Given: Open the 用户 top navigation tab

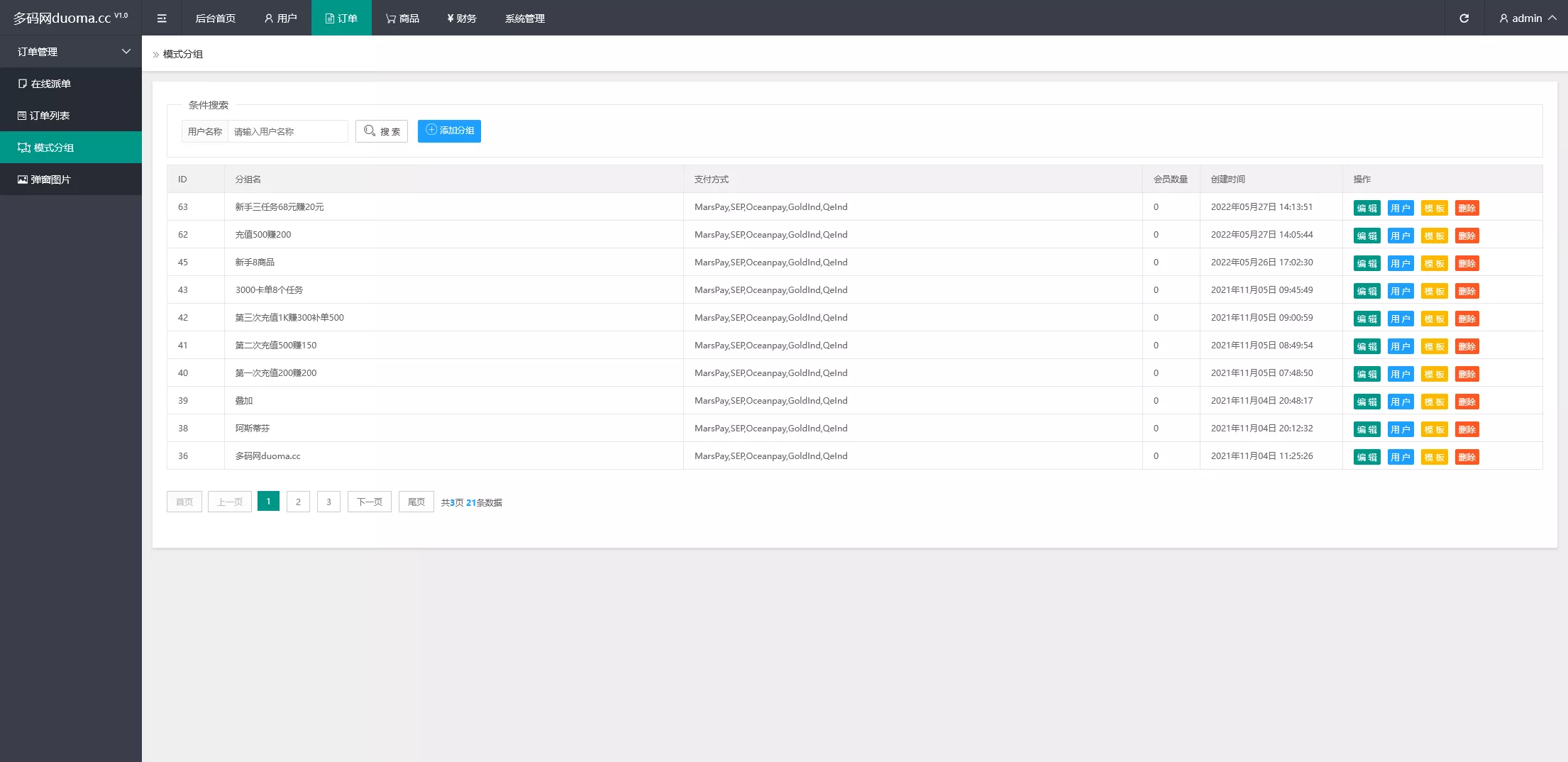Looking at the screenshot, I should tap(280, 18).
